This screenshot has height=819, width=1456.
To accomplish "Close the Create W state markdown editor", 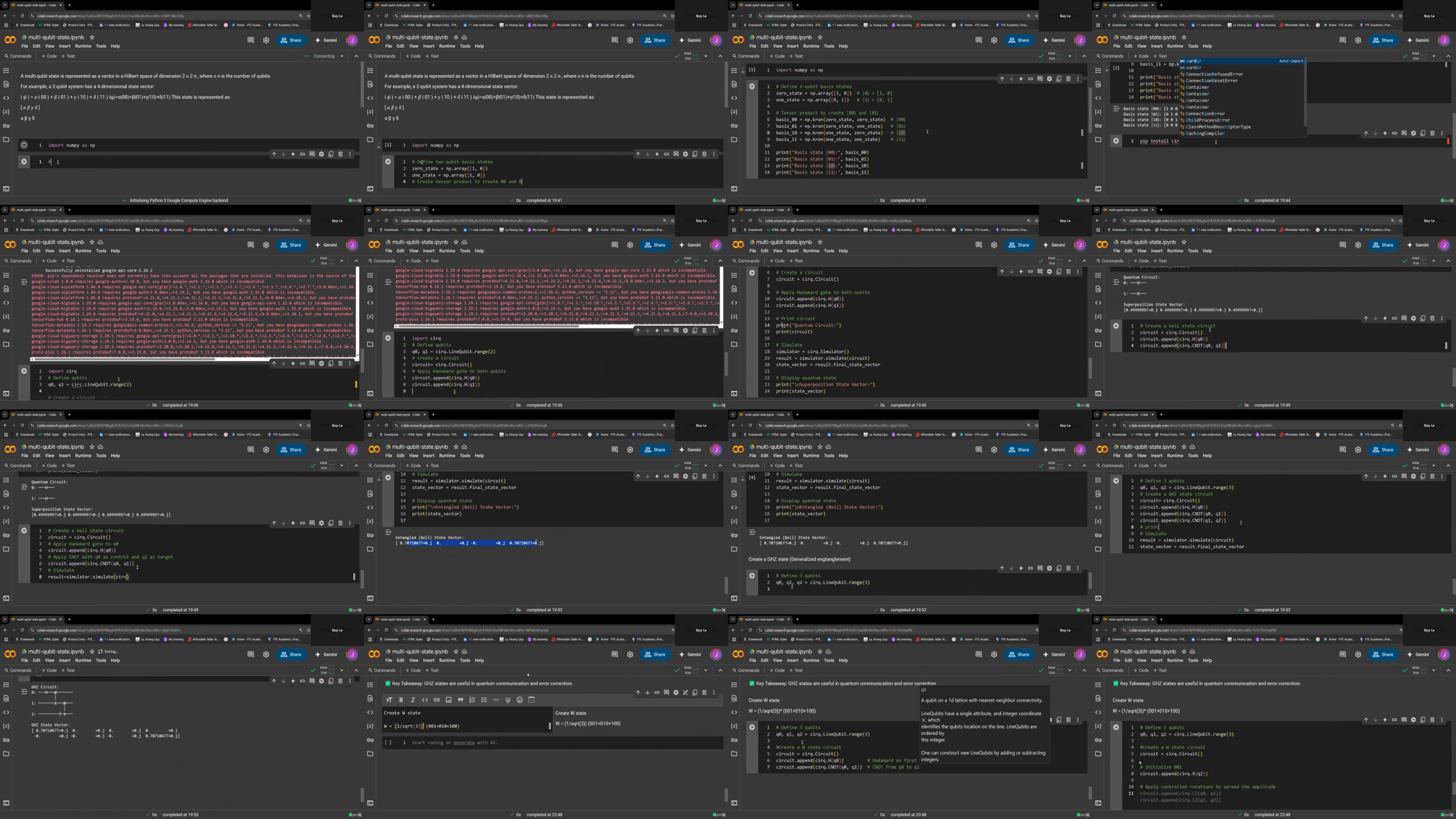I will pos(685,693).
